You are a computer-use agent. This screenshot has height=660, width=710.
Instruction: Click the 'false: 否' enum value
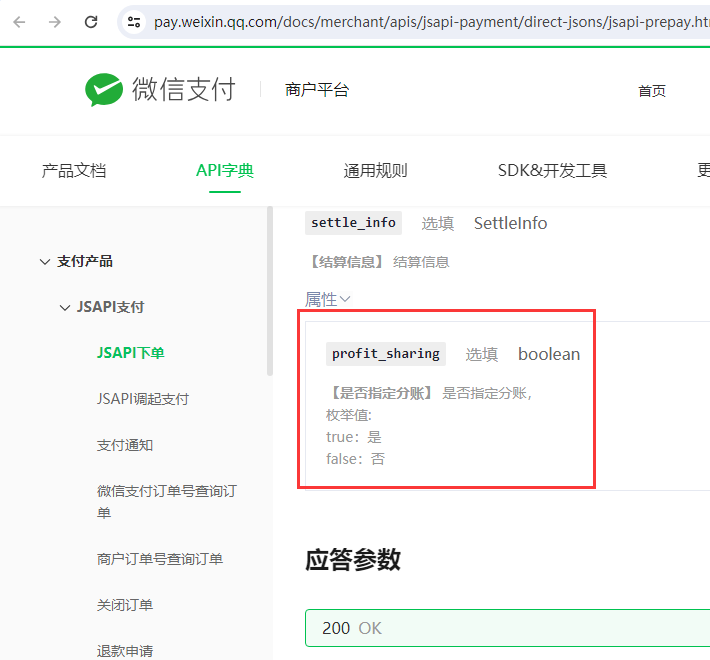pyautogui.click(x=355, y=459)
